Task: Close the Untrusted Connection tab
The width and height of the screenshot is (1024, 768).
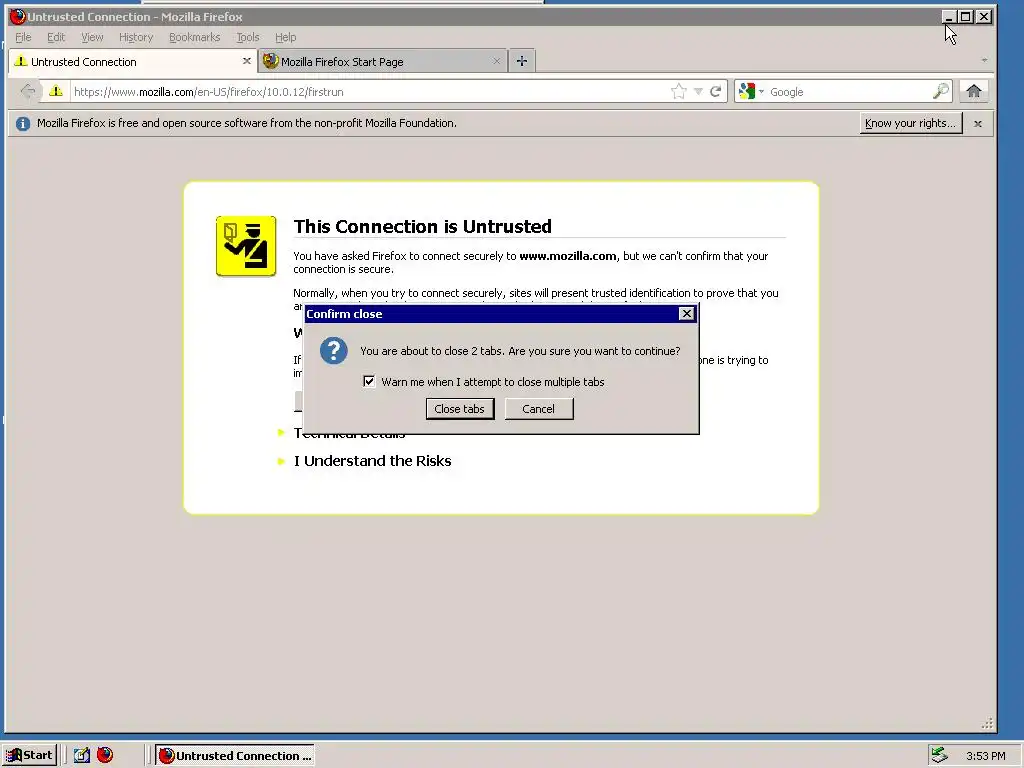Action: coord(247,61)
